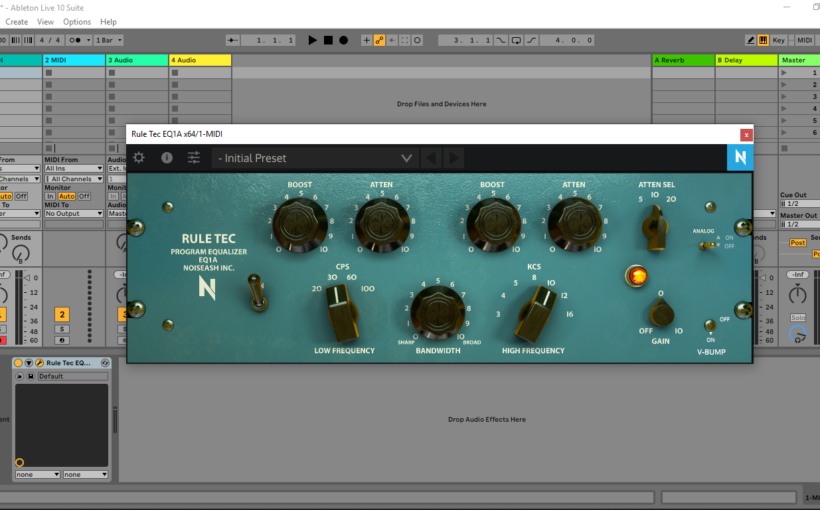Viewport: 820px width, 510px height.
Task: Go to previous preset arrow
Action: click(430, 158)
